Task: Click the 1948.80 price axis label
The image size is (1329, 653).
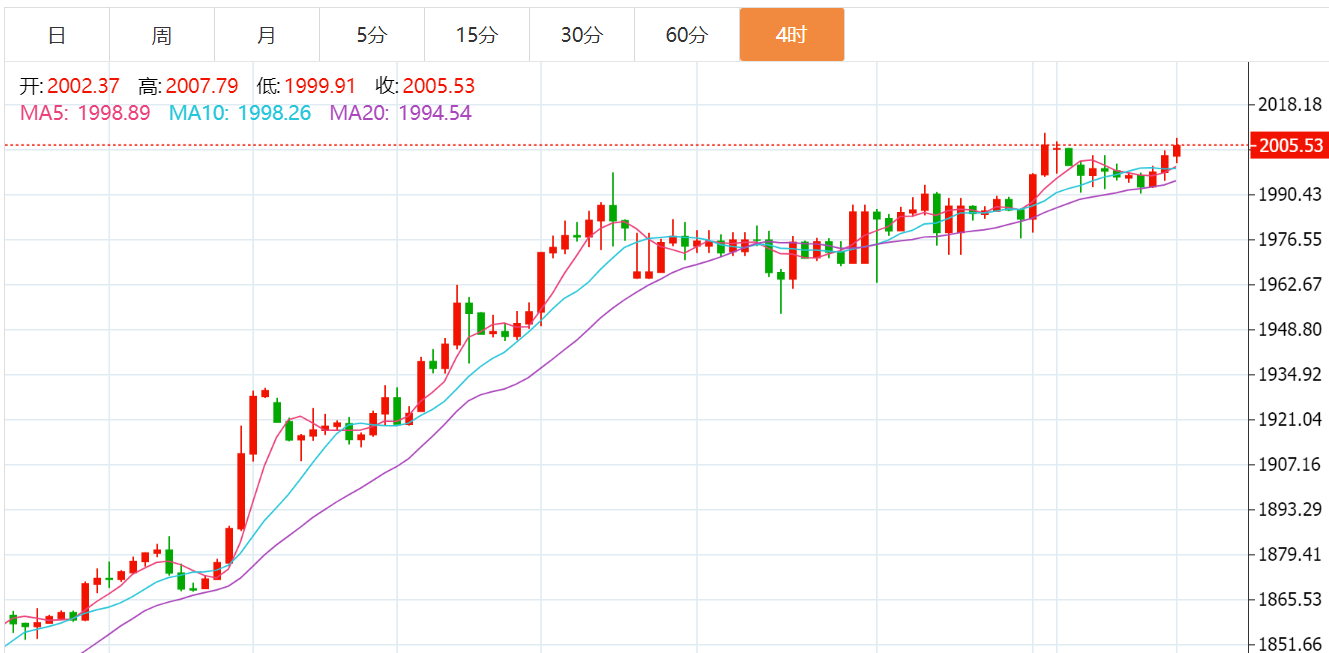Action: tap(1291, 330)
